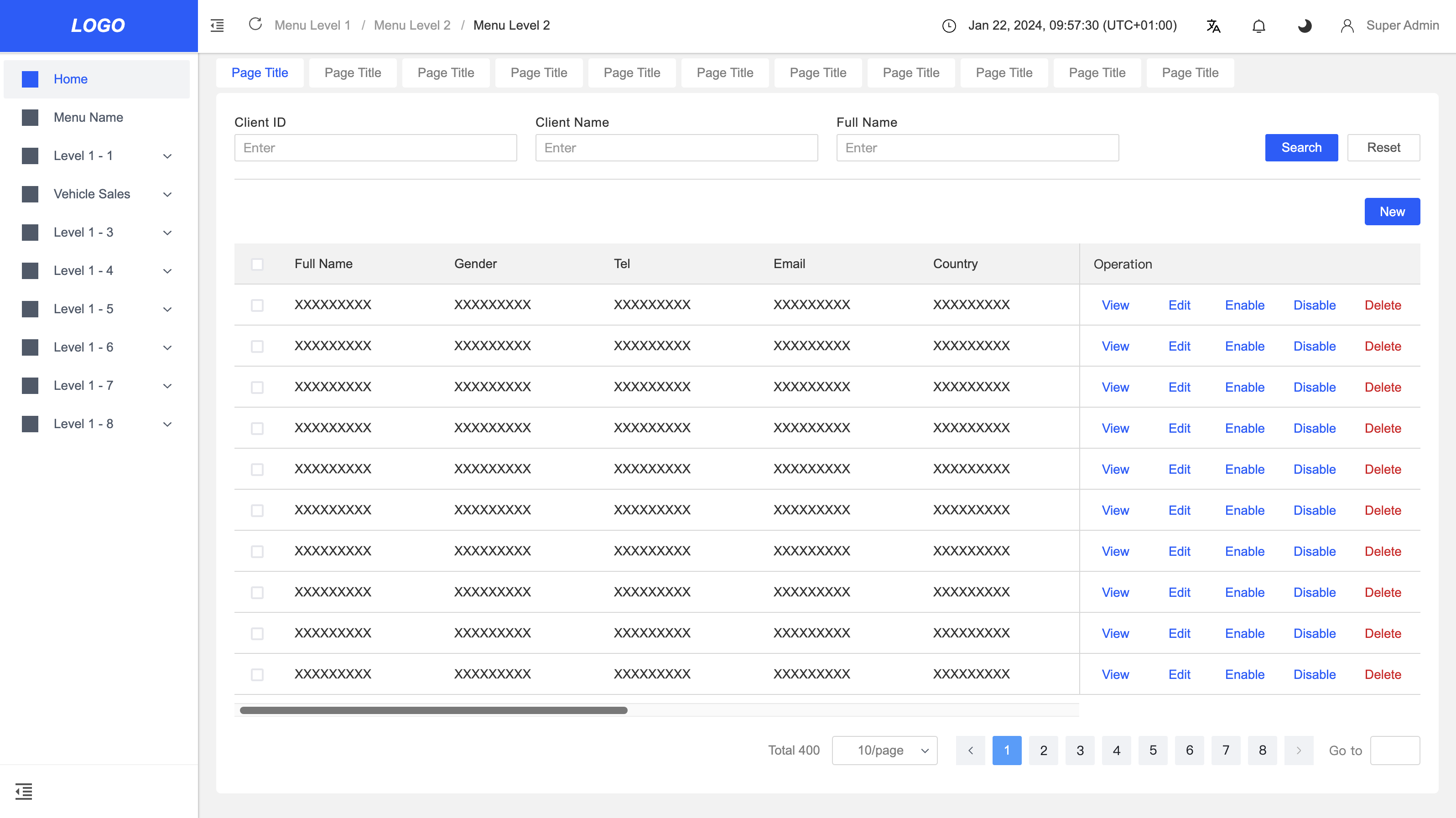
Task: Click View in the first table row
Action: [1115, 305]
